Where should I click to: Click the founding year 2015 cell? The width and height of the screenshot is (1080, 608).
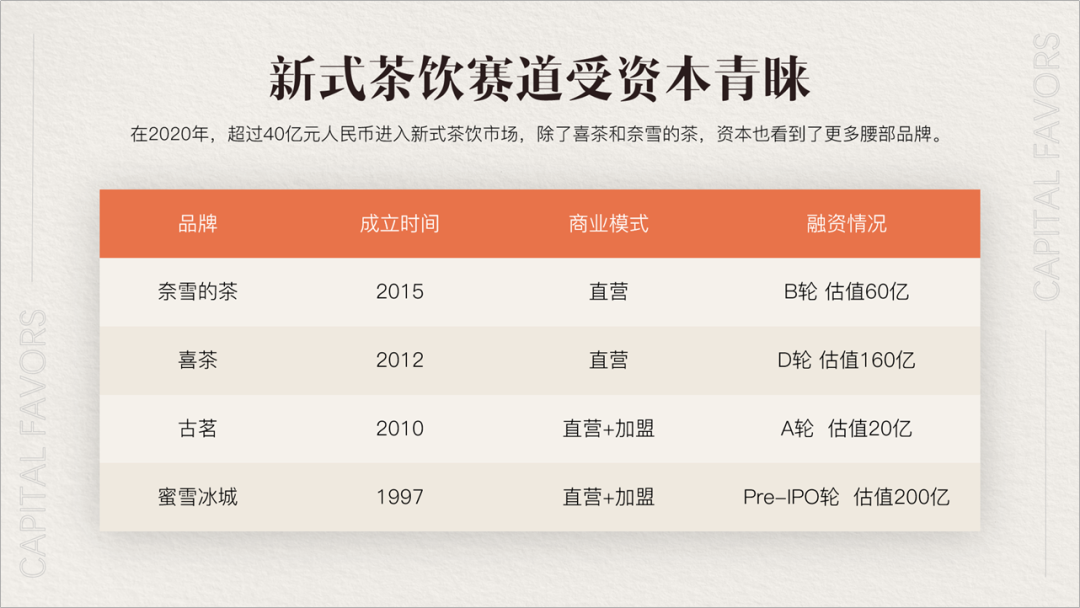[399, 291]
